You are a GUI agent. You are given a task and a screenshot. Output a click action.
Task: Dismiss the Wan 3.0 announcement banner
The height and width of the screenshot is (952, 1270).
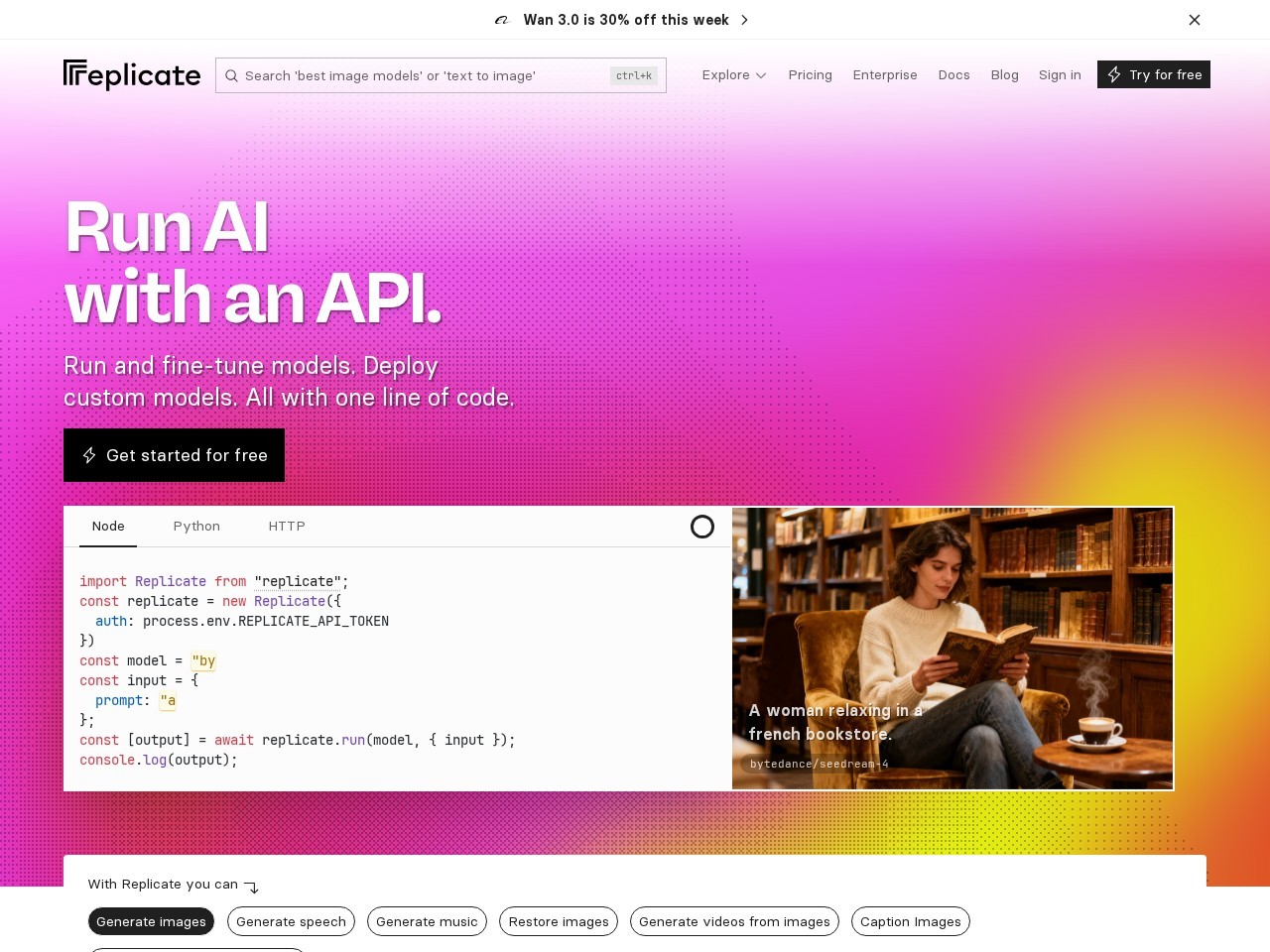pos(1195,20)
